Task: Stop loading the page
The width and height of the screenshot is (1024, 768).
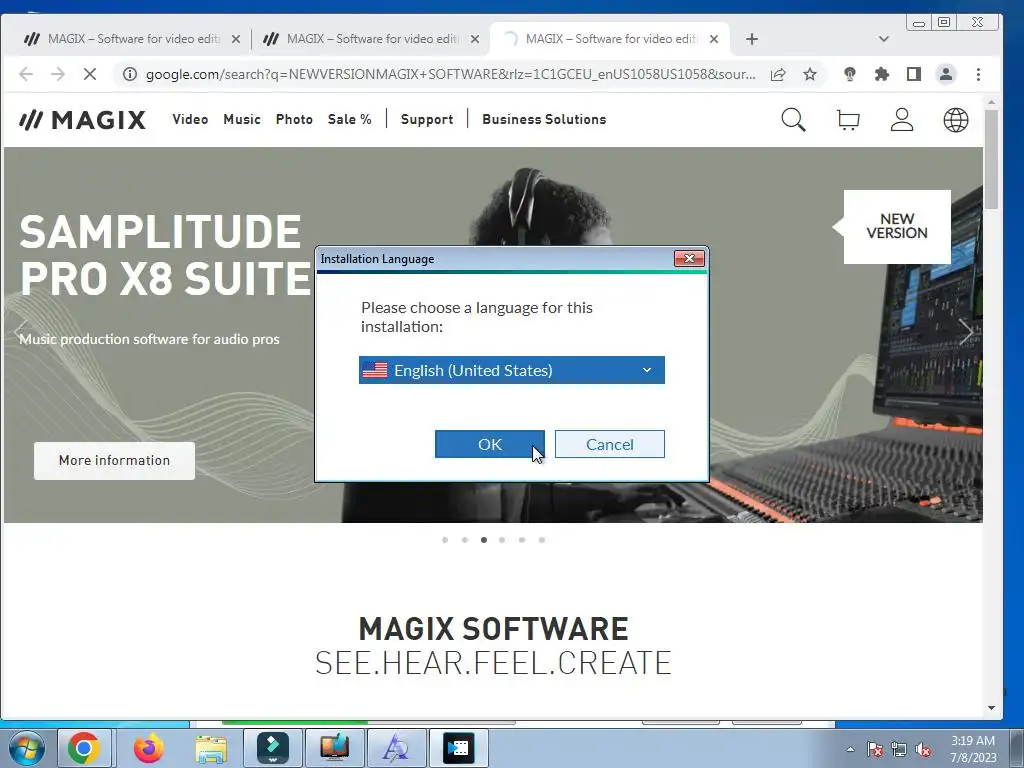Action: [90, 74]
